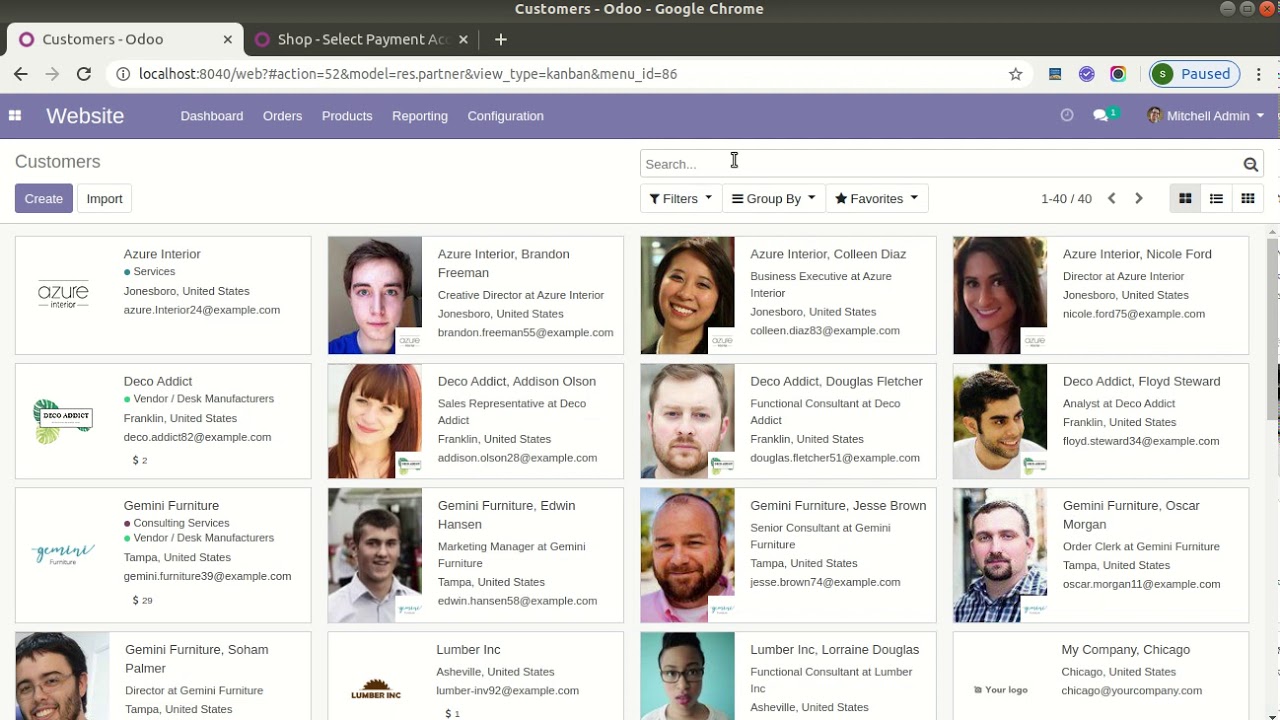The height and width of the screenshot is (720, 1280).
Task: Click browser forward arrow
Action: 52,74
